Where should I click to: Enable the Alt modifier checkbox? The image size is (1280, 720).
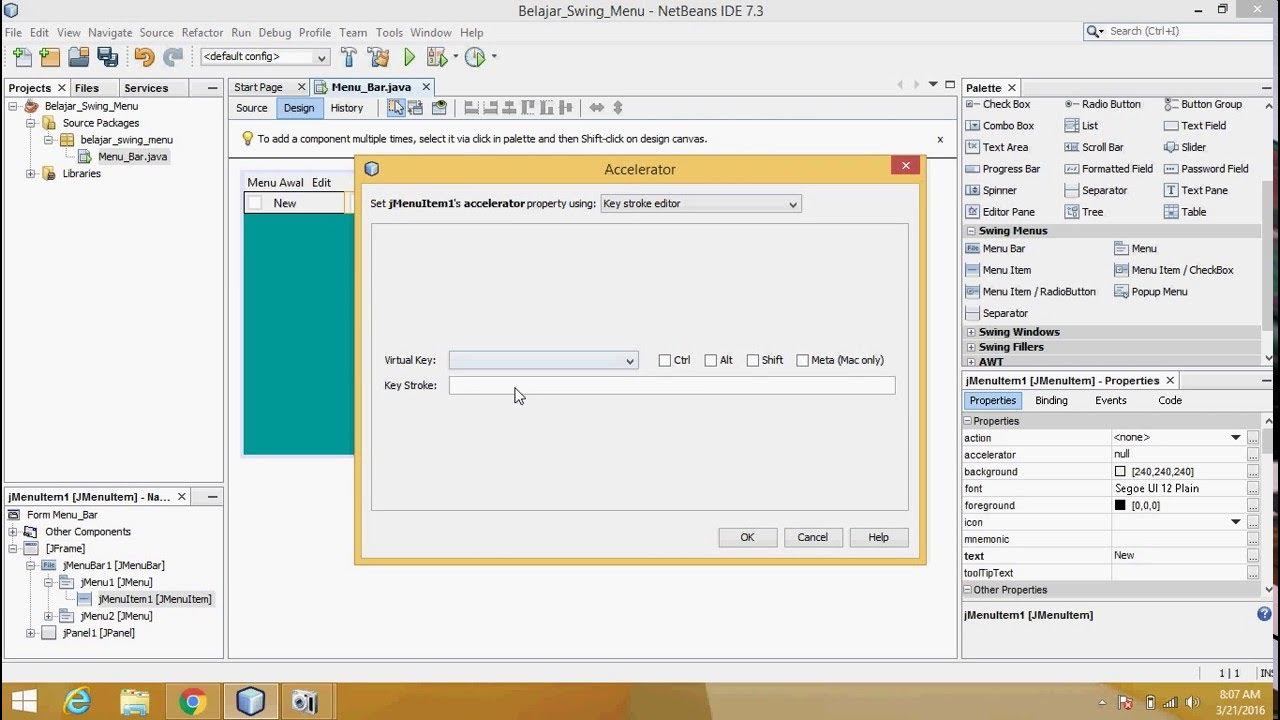coord(711,360)
